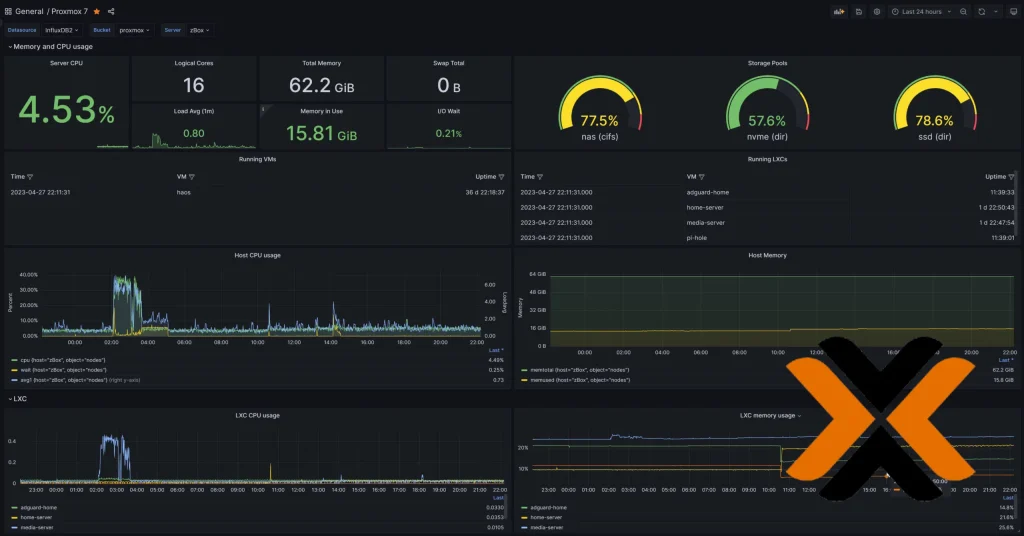Open the Last 24 hours time picker
The image size is (1024, 536).
pos(921,12)
